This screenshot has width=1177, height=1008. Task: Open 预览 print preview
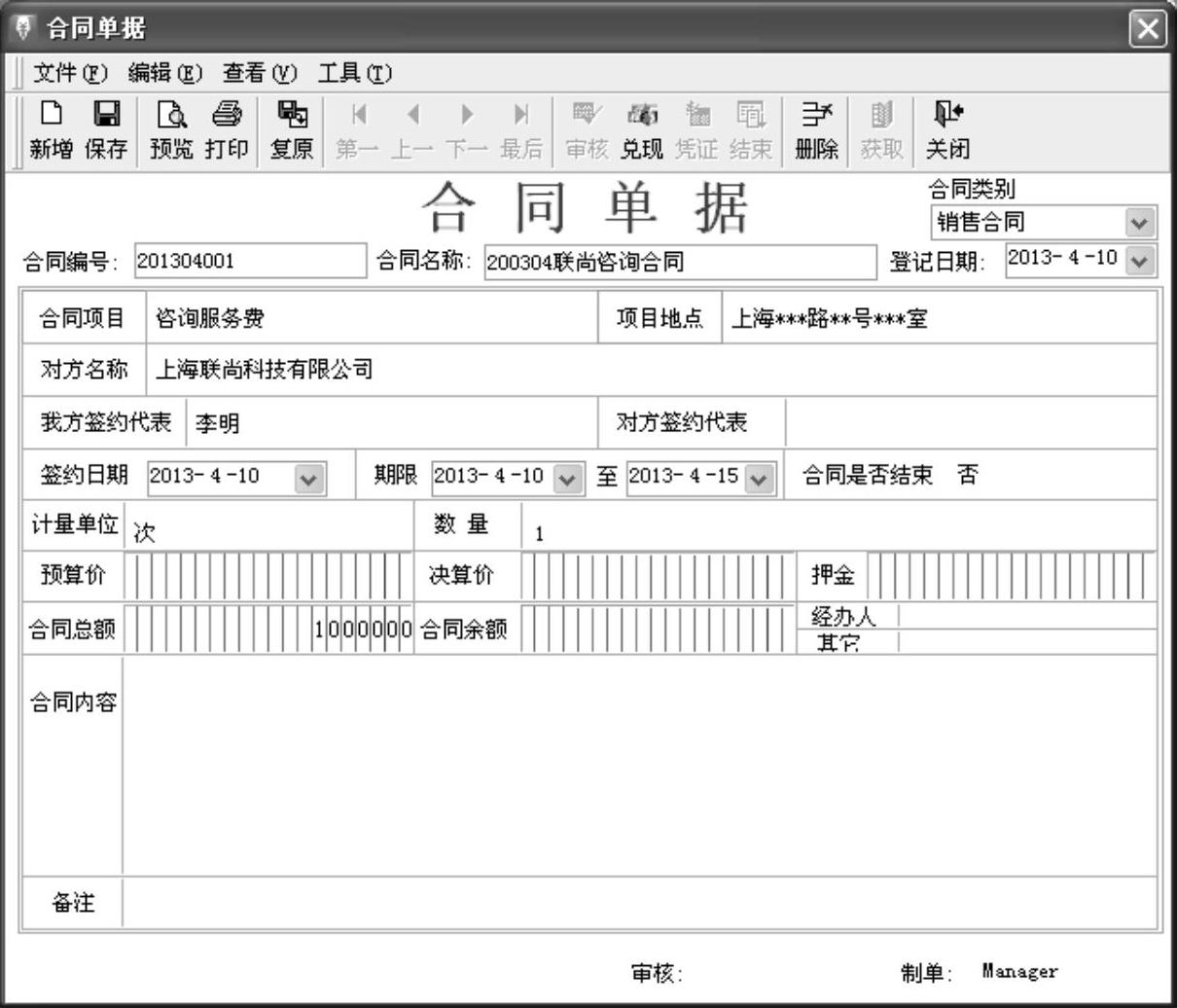171,130
